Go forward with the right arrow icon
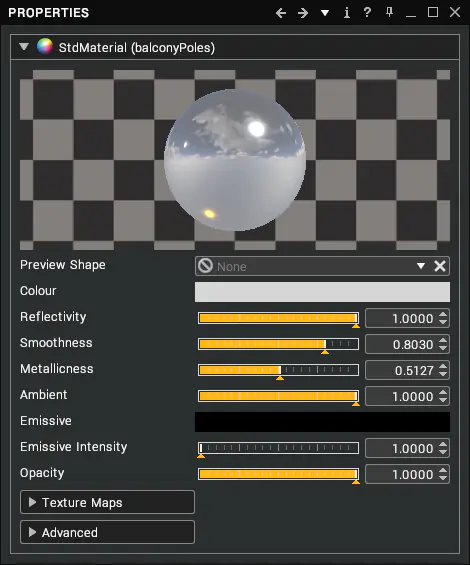Image resolution: width=470 pixels, height=565 pixels. pos(303,13)
